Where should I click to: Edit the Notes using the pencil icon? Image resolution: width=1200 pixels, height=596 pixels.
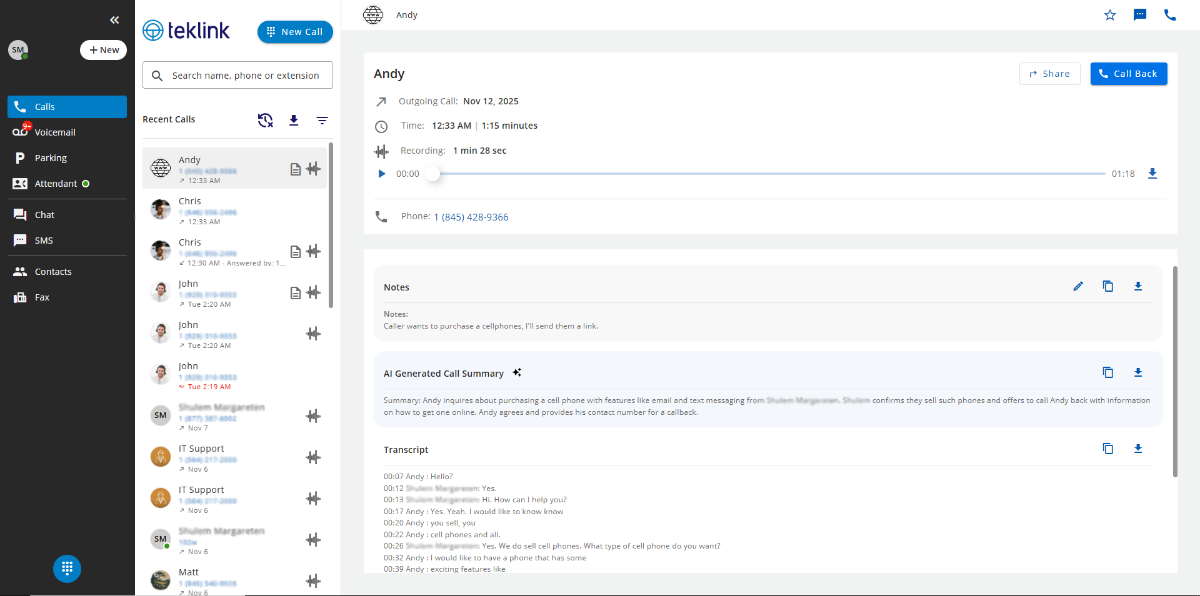pyautogui.click(x=1078, y=286)
